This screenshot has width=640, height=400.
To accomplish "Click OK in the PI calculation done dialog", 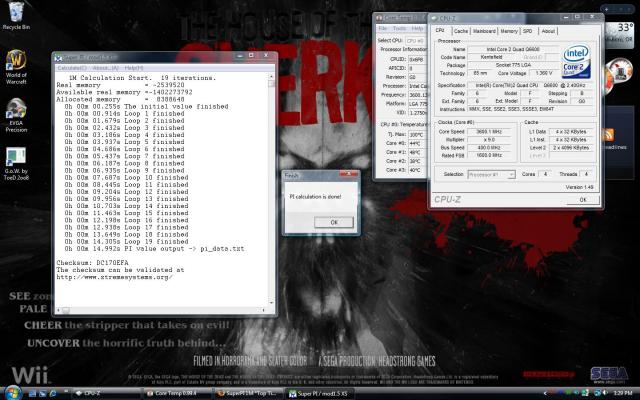I will [334, 222].
